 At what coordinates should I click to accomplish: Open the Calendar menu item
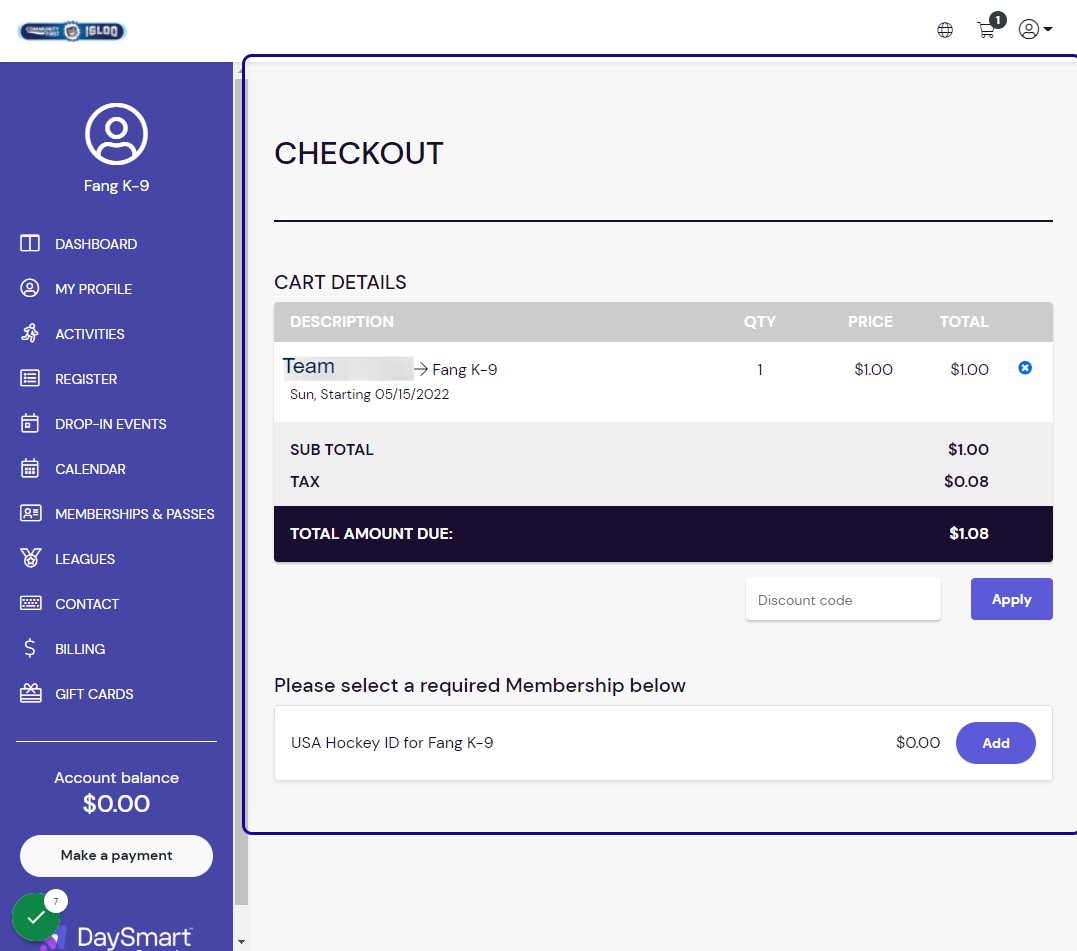[90, 469]
